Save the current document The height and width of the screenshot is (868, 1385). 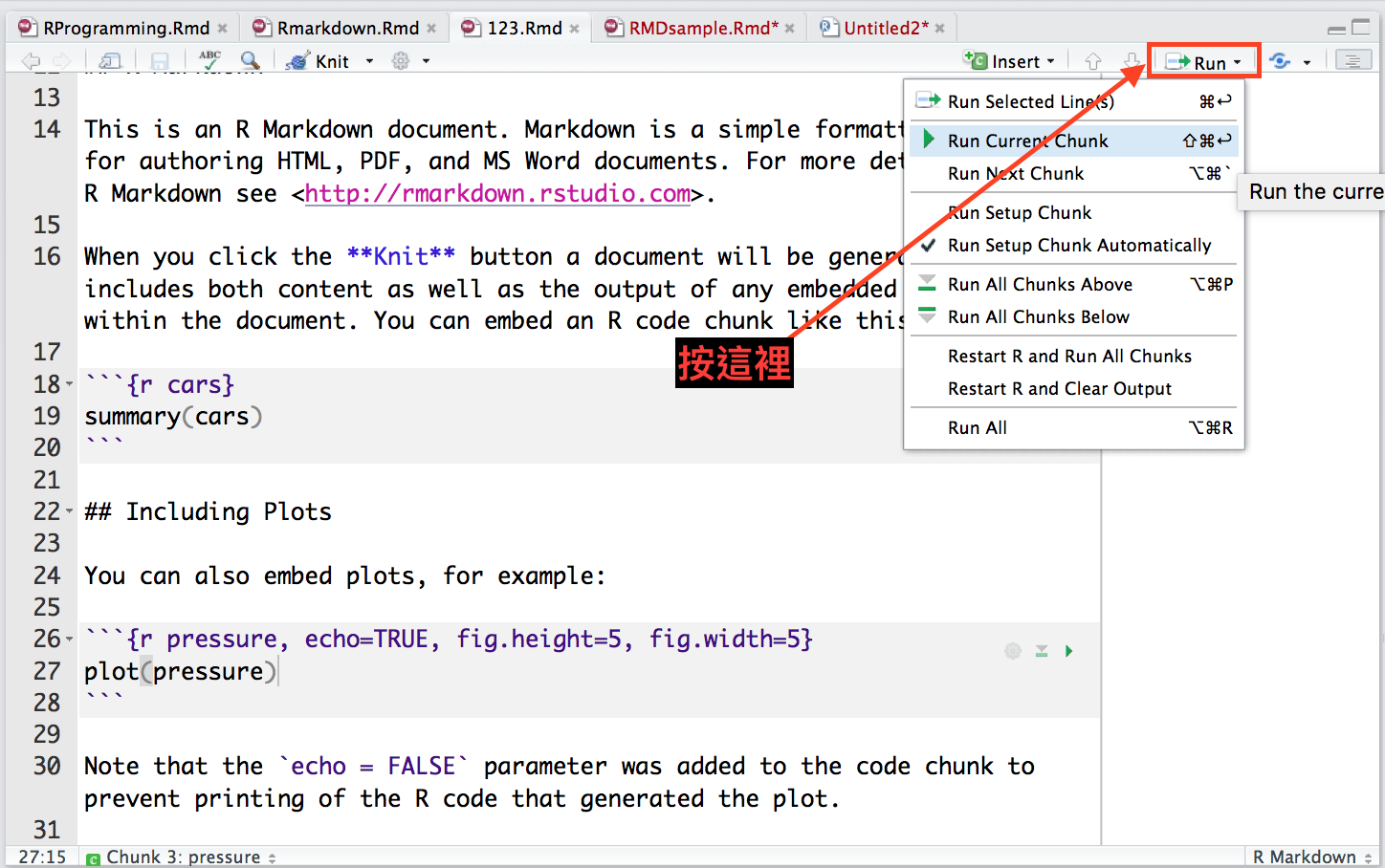pos(160,62)
